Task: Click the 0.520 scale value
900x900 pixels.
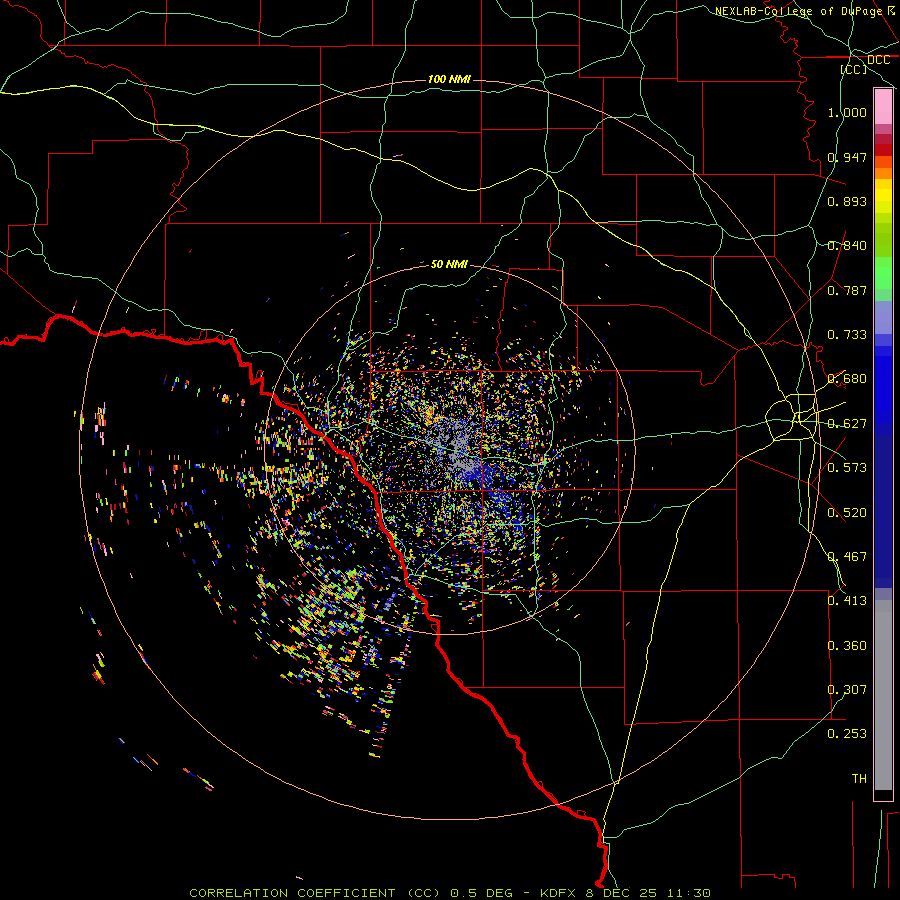Action: tap(847, 513)
